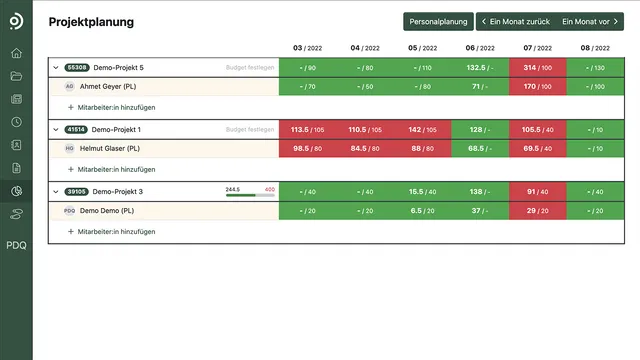Click plus icon under Demo-Projekt 5
This screenshot has width=640, height=360.
point(71,107)
